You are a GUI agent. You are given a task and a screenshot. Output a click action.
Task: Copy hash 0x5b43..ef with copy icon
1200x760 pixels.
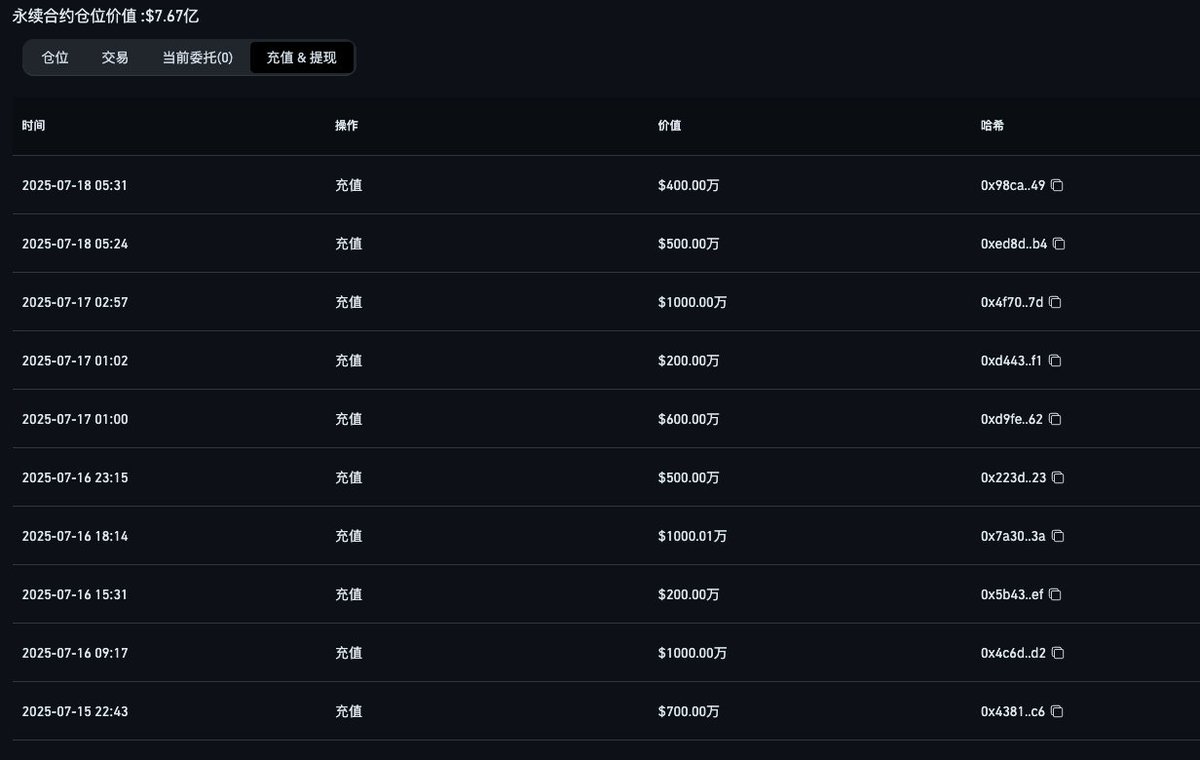pos(1055,594)
